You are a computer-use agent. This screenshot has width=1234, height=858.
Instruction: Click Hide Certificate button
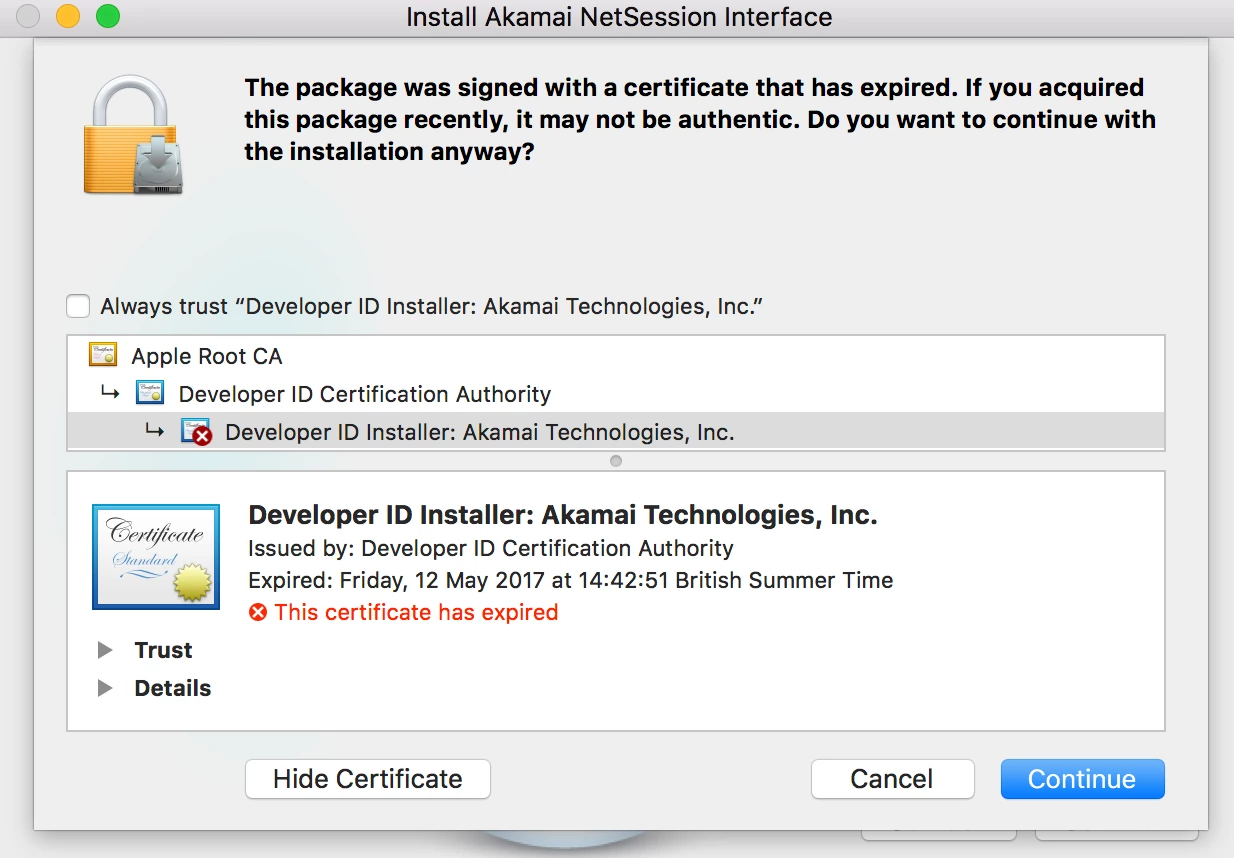(368, 779)
